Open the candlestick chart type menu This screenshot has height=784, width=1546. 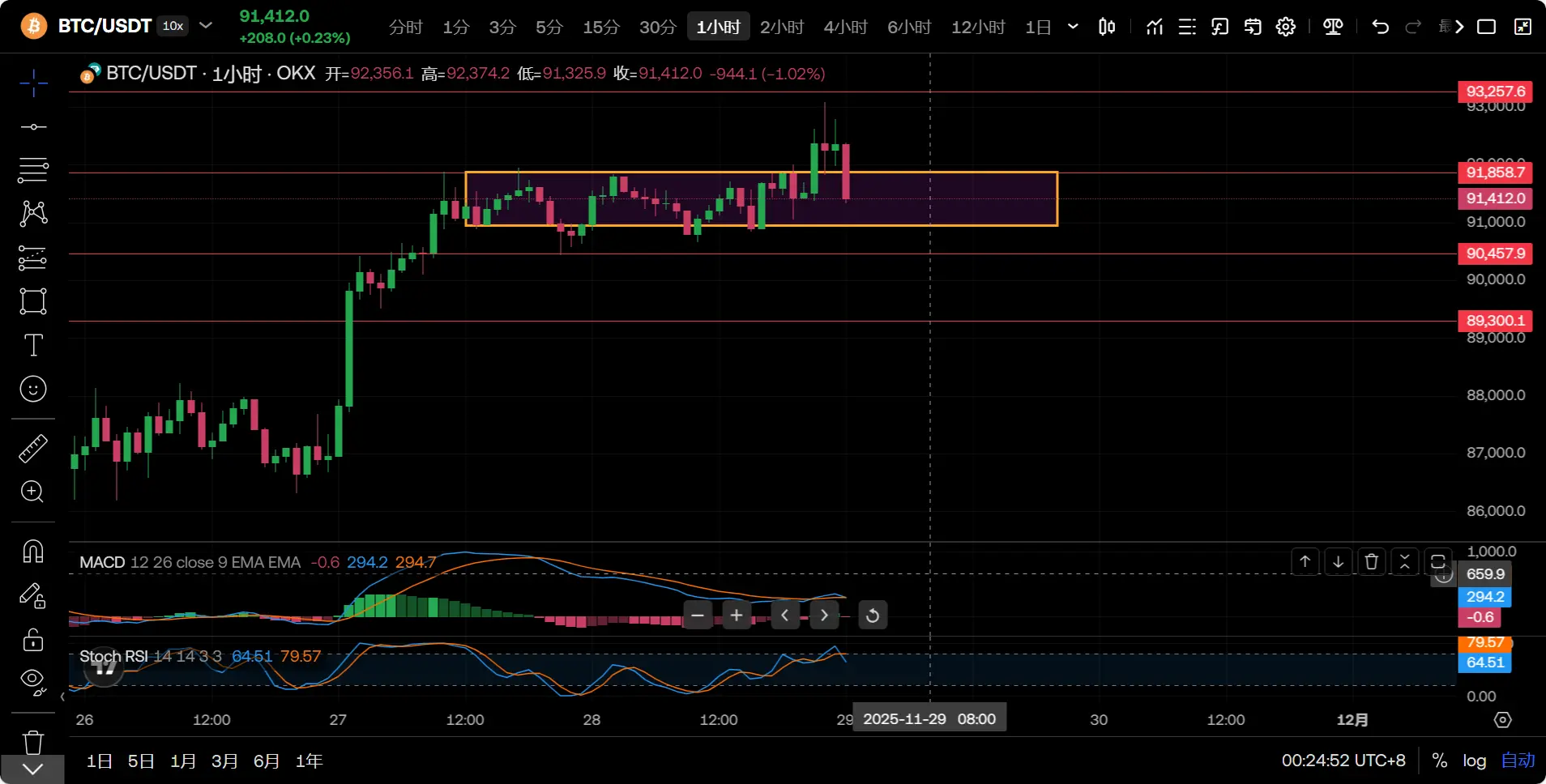point(1107,27)
